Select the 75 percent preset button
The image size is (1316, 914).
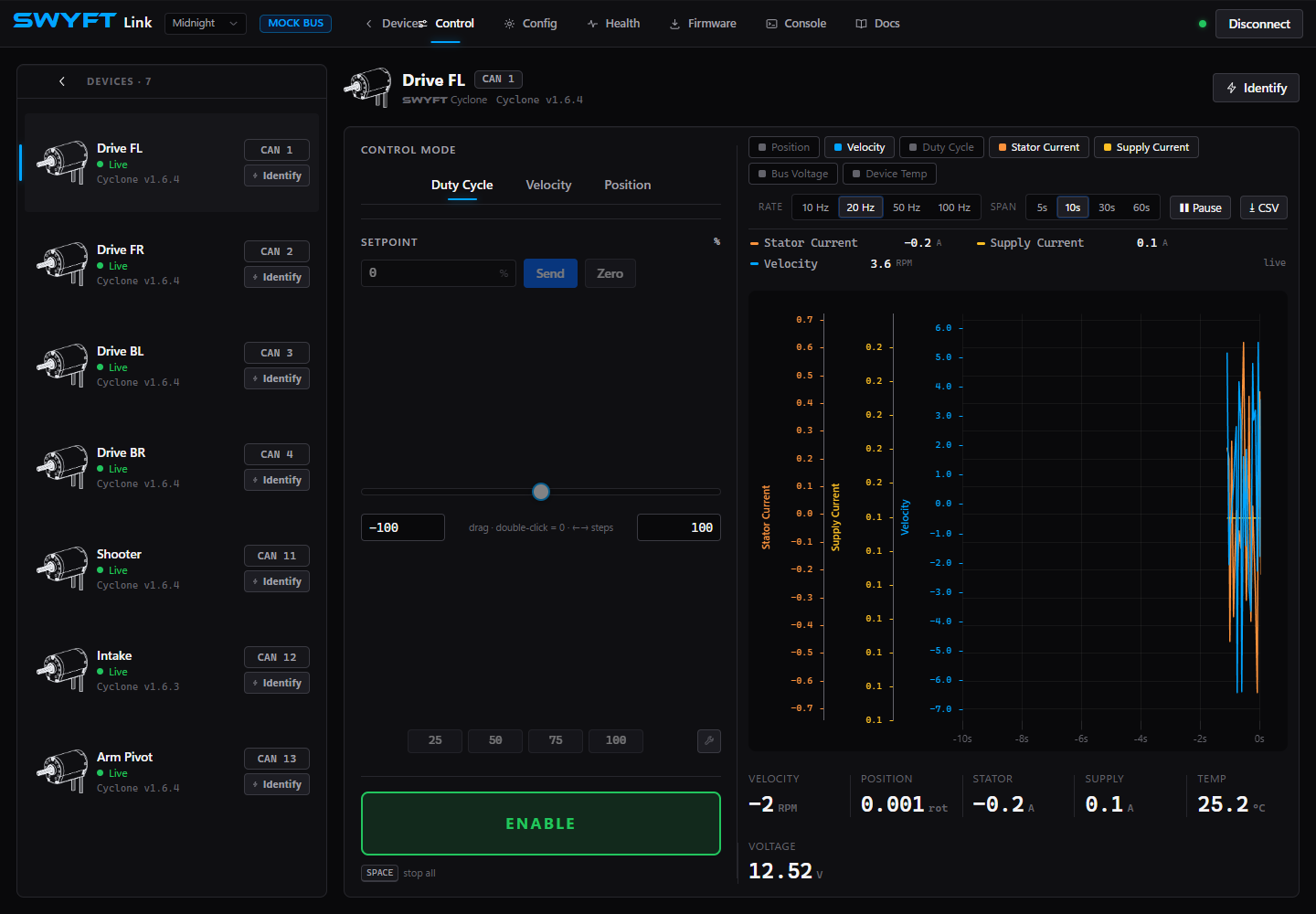(556, 740)
